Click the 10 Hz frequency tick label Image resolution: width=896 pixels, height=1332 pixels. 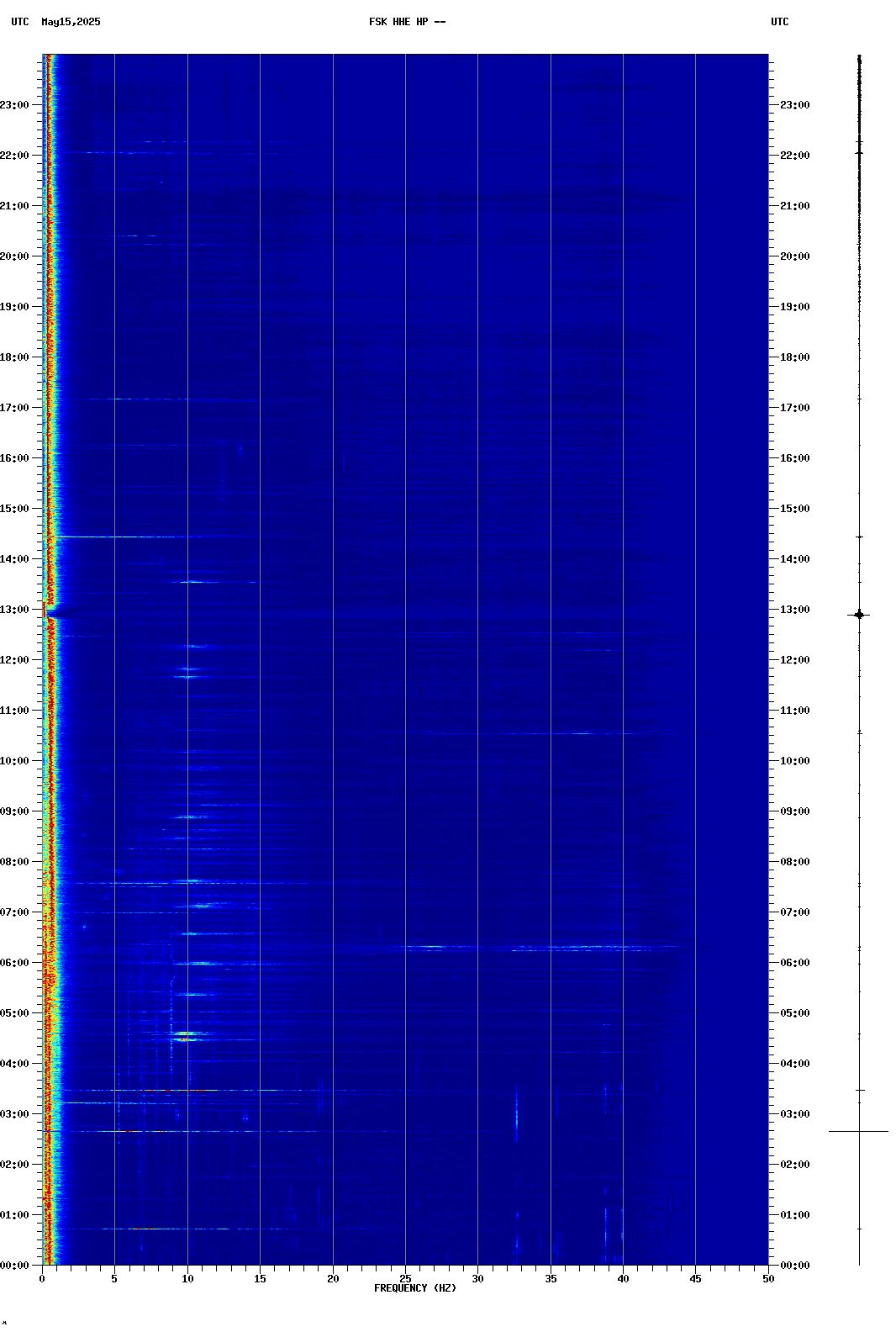tap(187, 1279)
